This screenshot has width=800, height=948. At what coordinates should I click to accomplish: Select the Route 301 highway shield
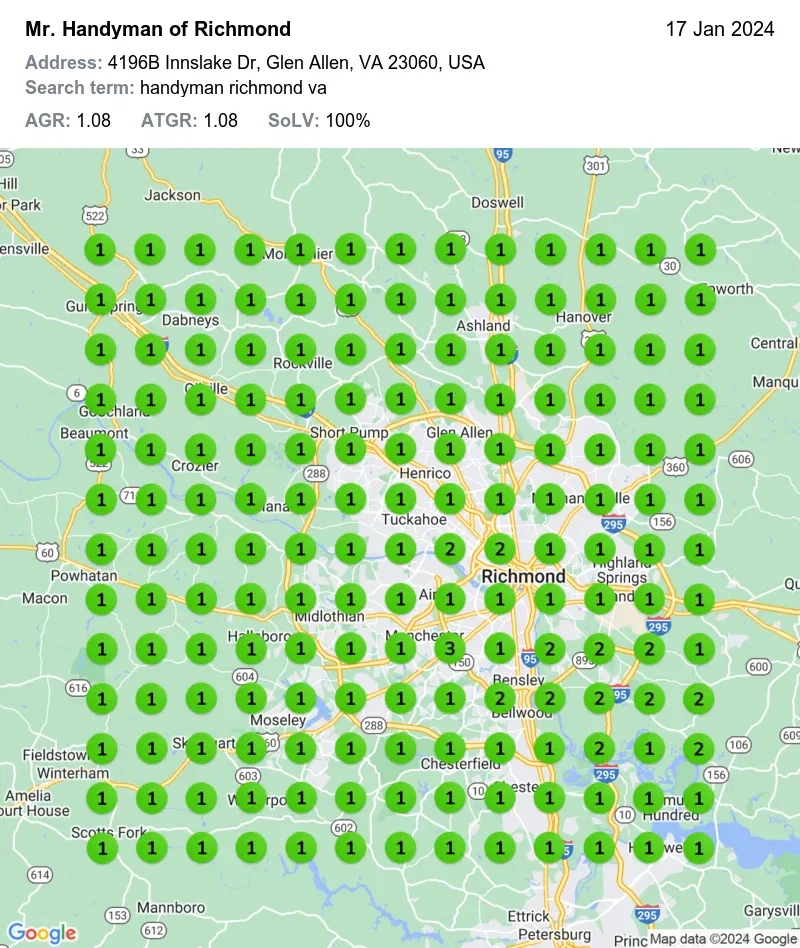[597, 165]
